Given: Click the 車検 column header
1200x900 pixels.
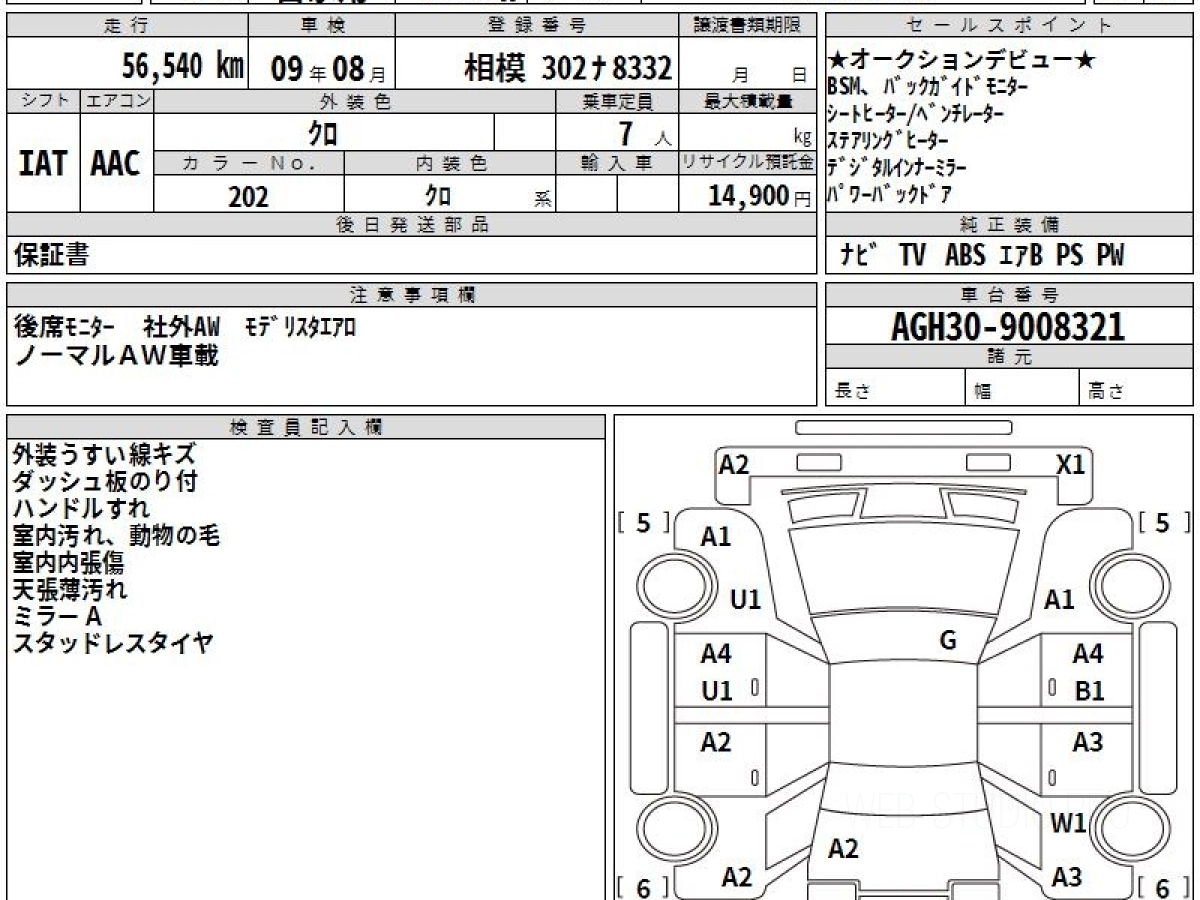Looking at the screenshot, I should 323,26.
